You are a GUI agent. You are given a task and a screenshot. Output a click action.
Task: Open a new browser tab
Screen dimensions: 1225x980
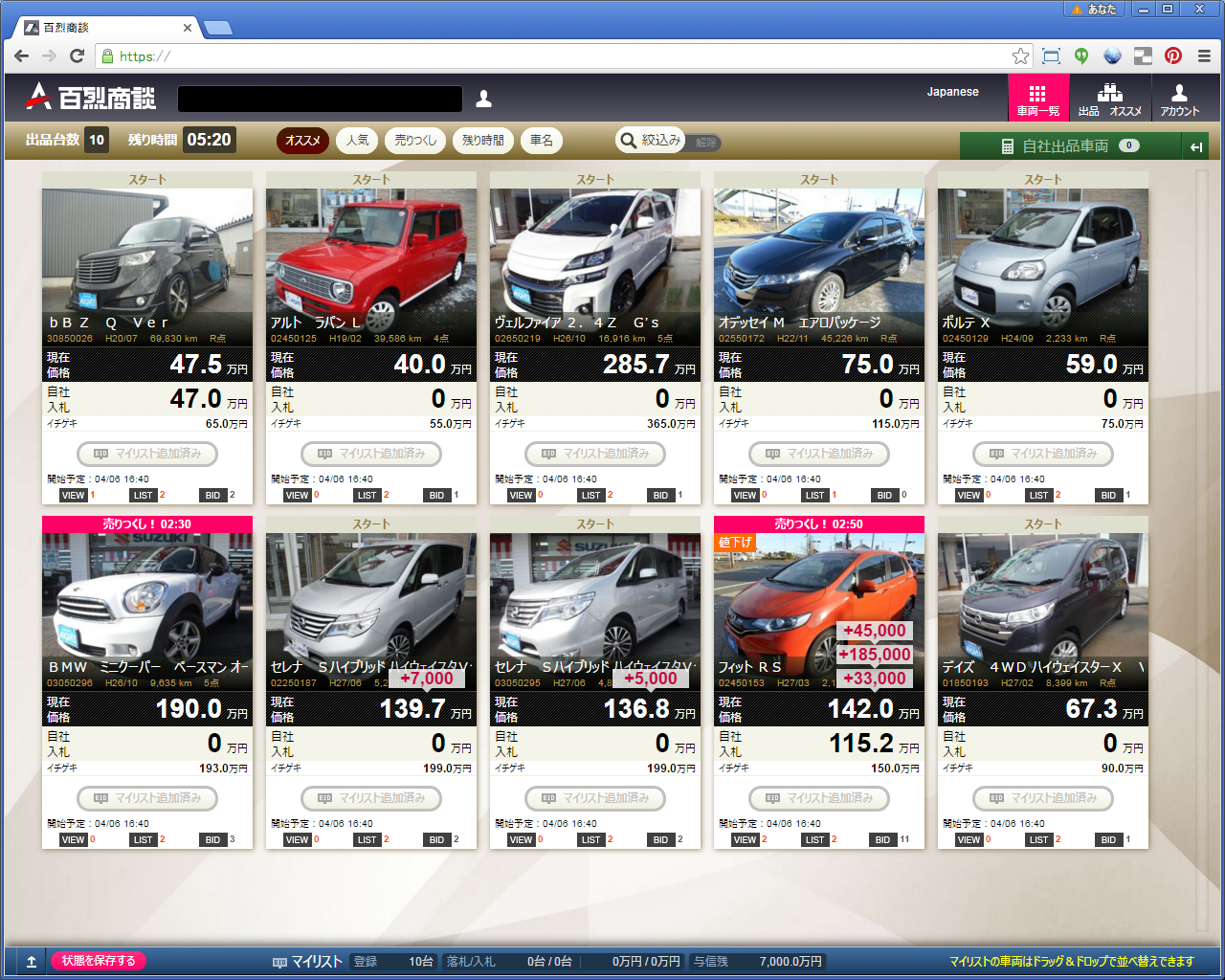(218, 28)
